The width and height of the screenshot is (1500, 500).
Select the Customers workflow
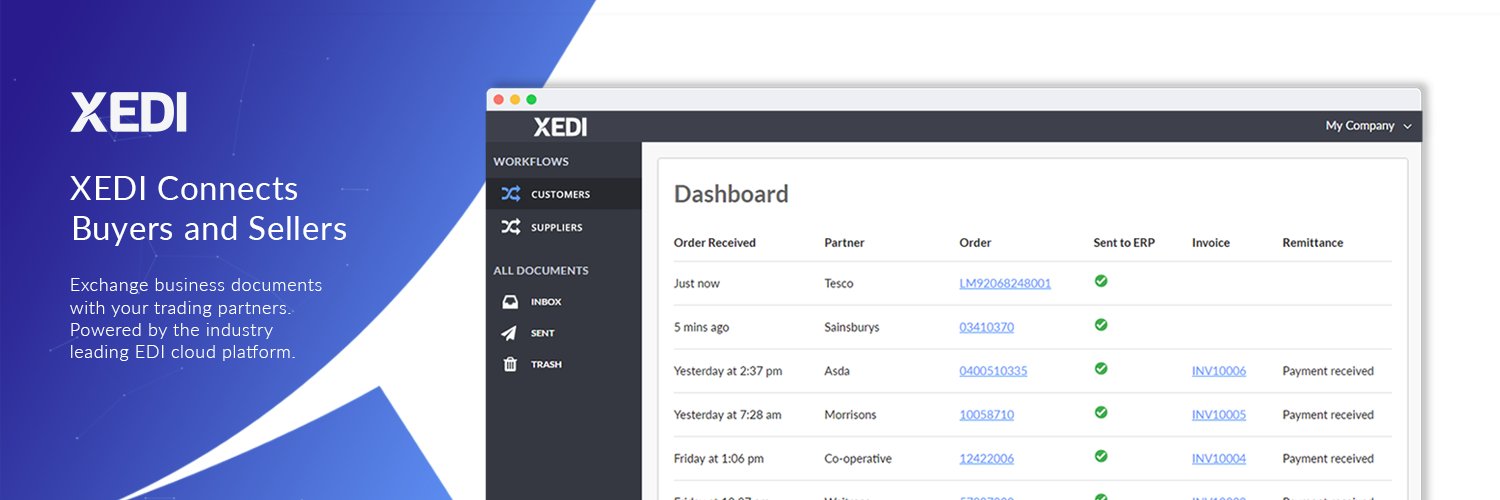pos(564,194)
